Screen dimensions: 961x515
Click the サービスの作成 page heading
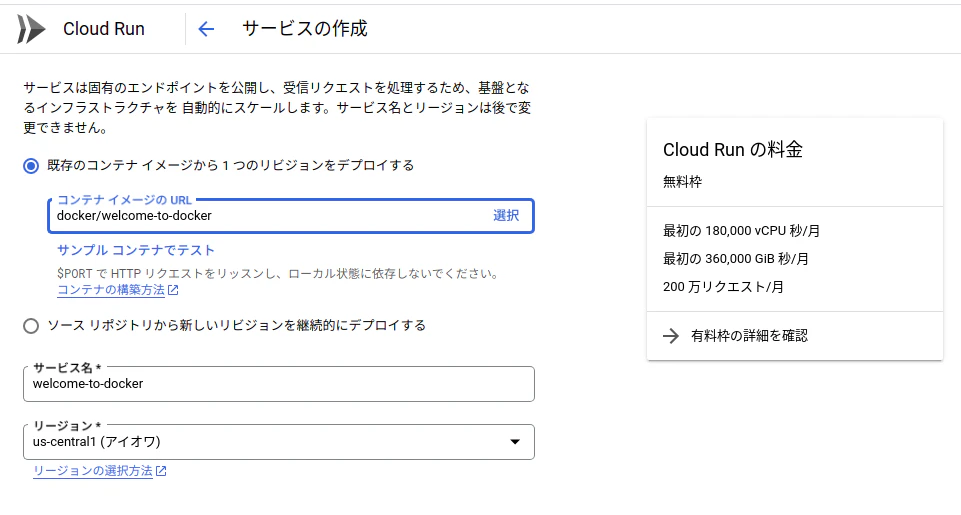click(x=305, y=28)
